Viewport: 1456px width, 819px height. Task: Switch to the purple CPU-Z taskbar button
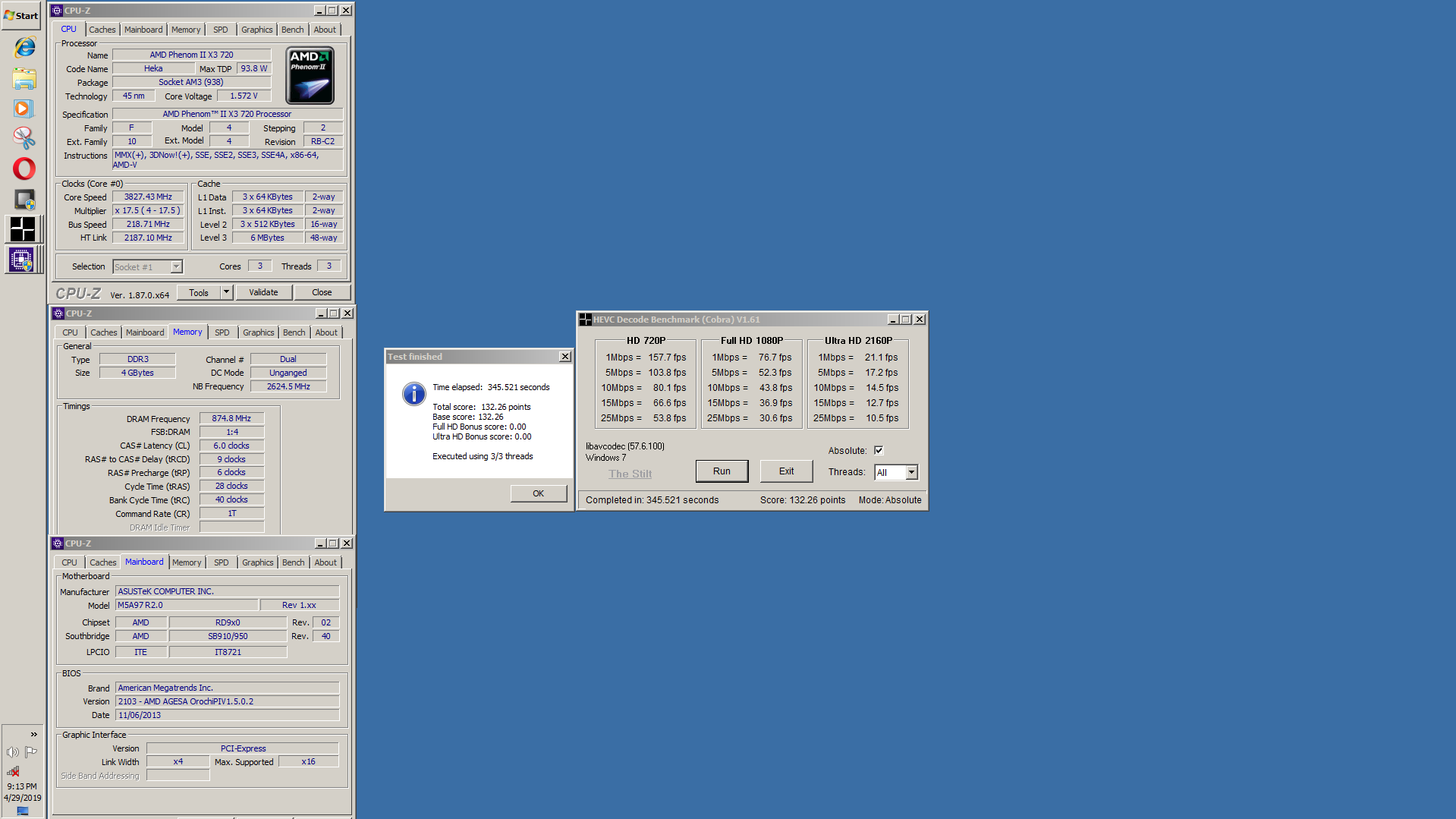23,260
